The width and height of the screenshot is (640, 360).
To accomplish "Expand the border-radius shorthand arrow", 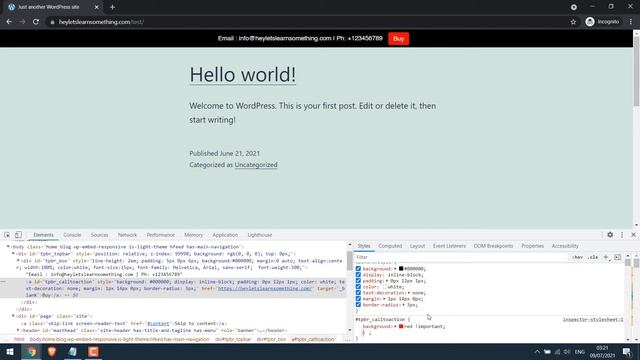I will pos(404,305).
